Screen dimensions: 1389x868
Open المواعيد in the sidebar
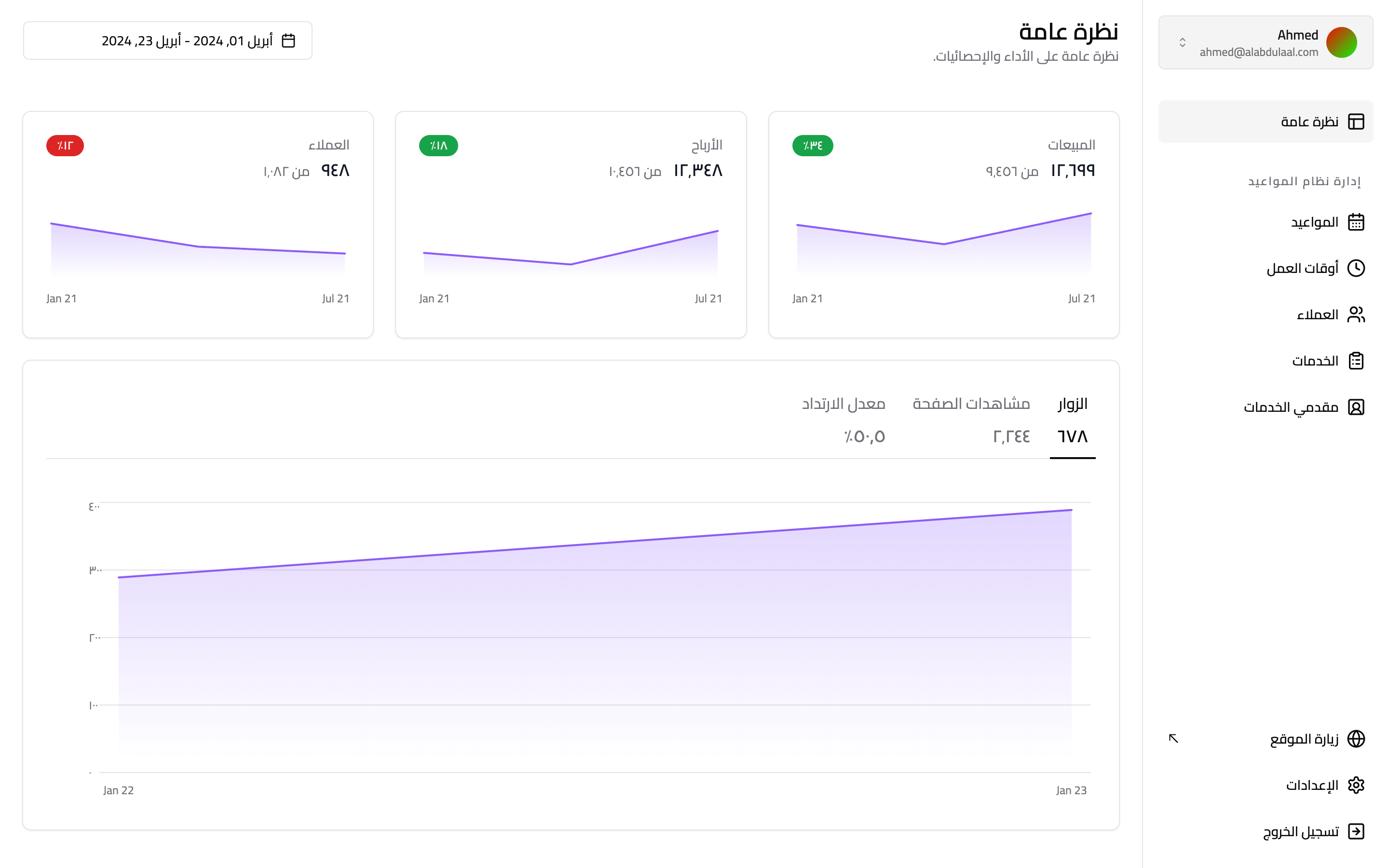point(1266,222)
